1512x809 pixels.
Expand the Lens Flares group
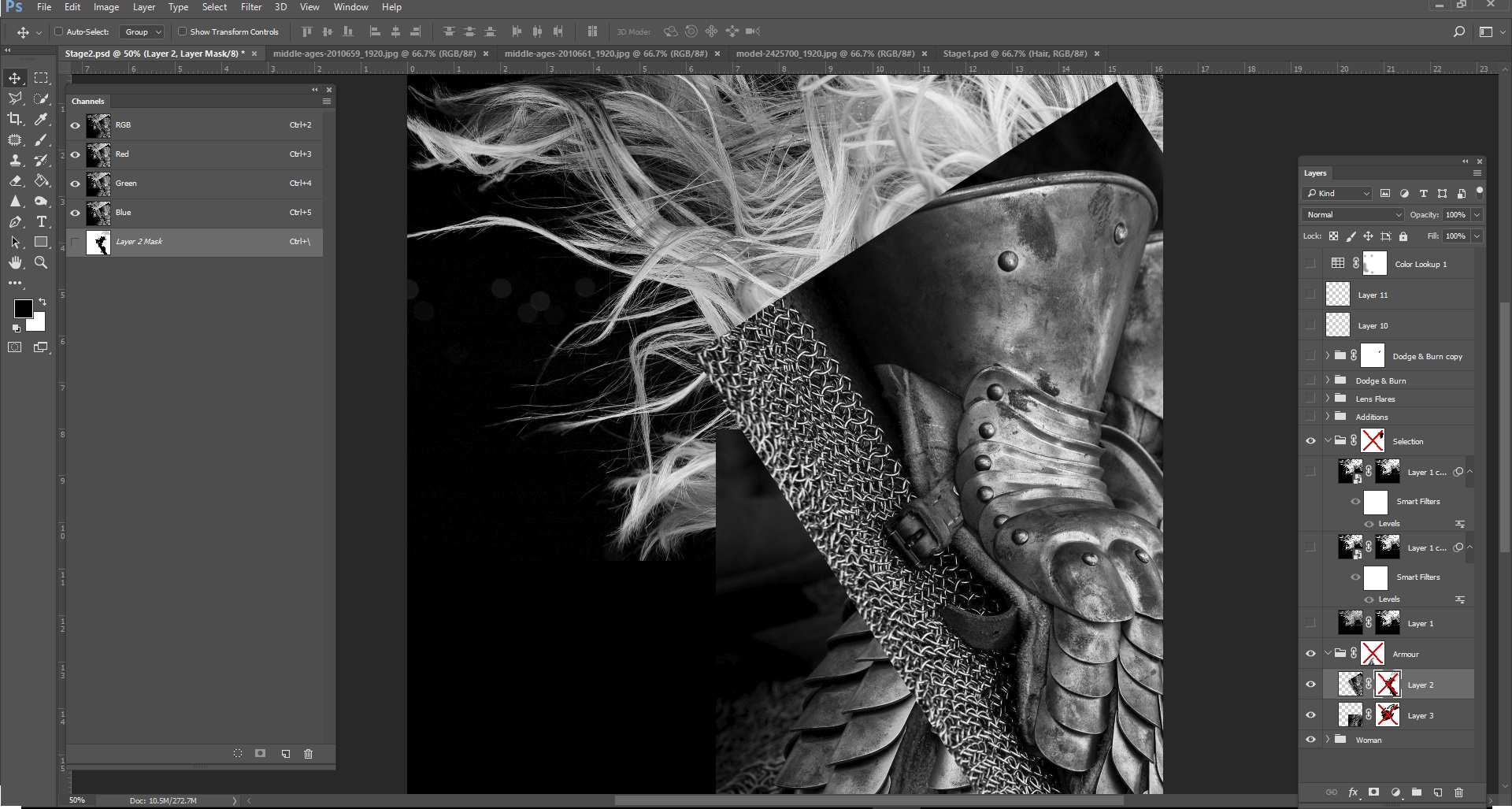[1328, 399]
